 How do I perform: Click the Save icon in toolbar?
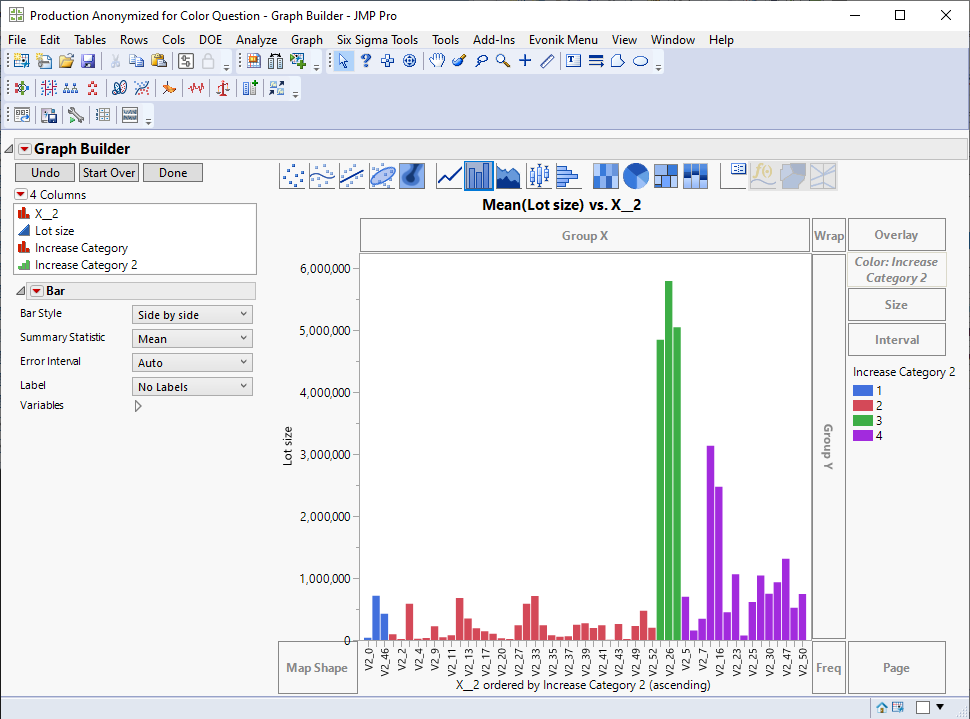click(88, 61)
